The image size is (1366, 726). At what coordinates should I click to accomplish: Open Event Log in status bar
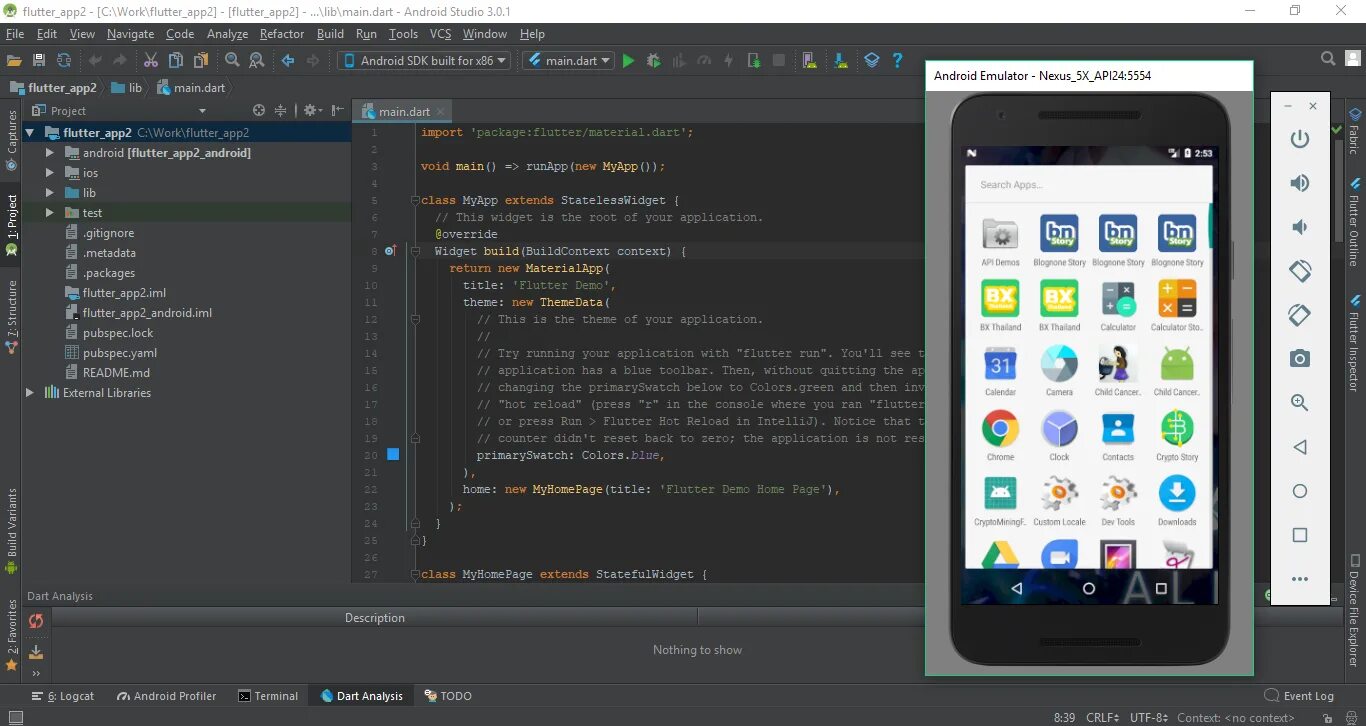1299,696
